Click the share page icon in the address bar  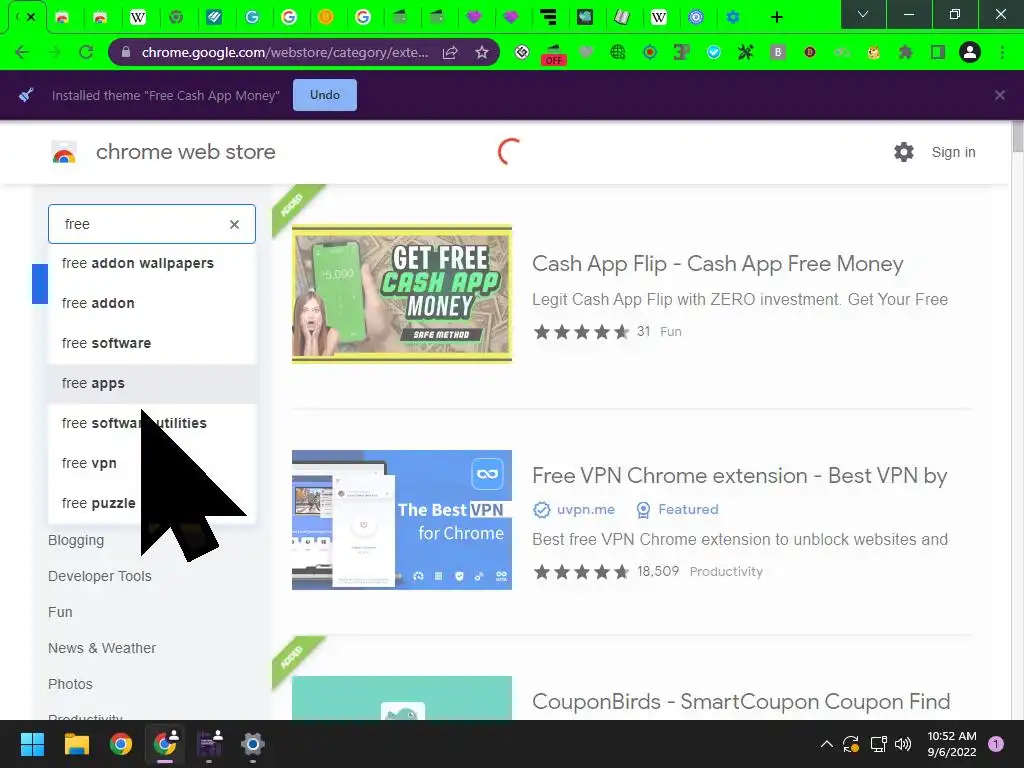(x=449, y=52)
